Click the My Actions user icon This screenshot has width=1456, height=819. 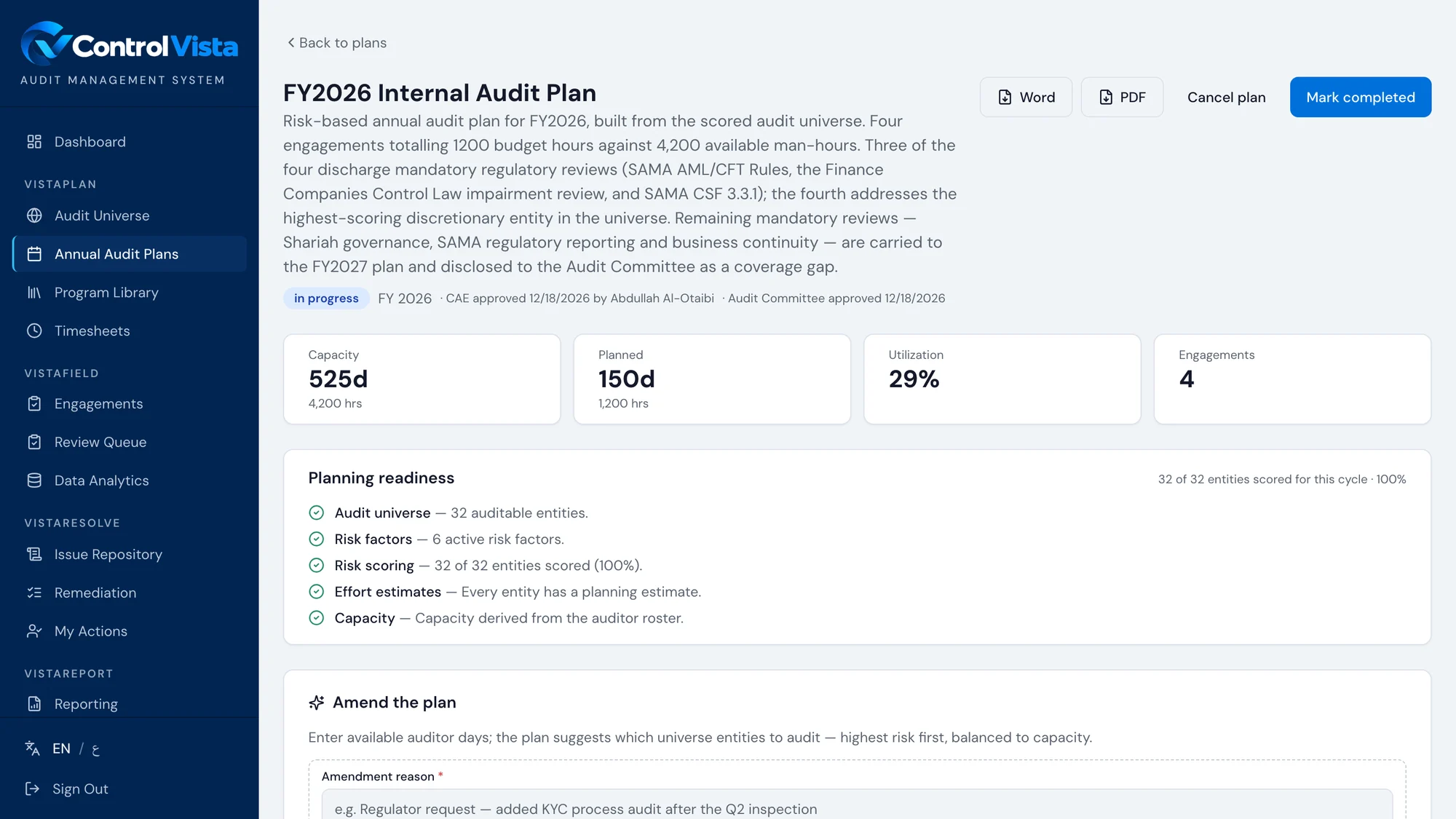pyautogui.click(x=34, y=631)
